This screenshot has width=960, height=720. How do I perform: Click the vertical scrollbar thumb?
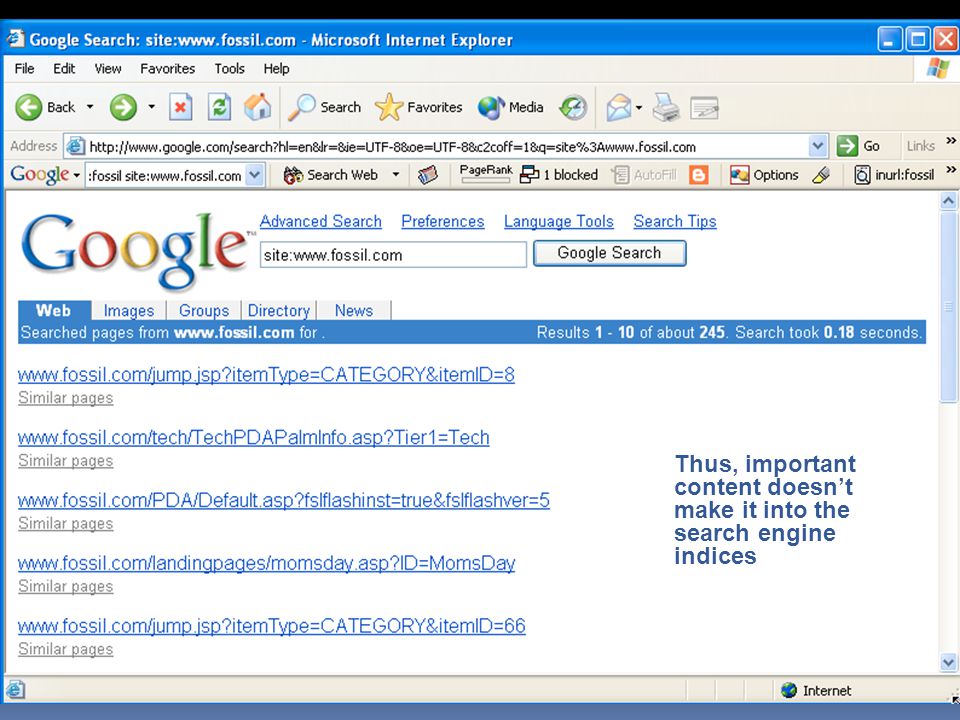(x=948, y=306)
